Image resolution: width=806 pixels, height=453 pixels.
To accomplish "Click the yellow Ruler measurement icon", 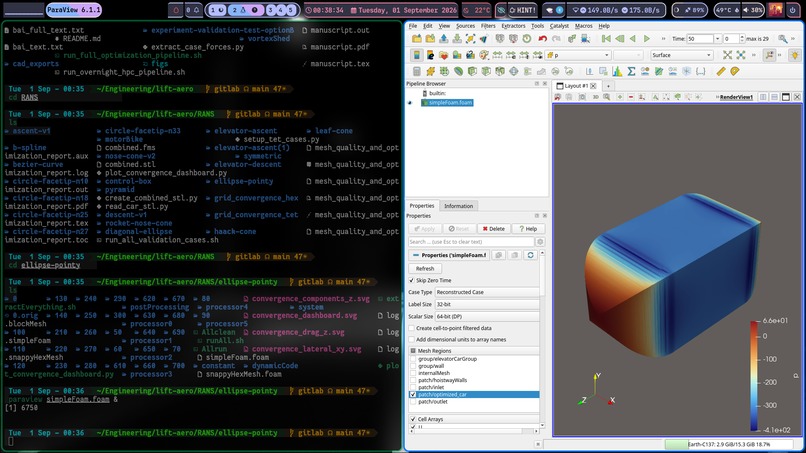I will pyautogui.click(x=721, y=71).
